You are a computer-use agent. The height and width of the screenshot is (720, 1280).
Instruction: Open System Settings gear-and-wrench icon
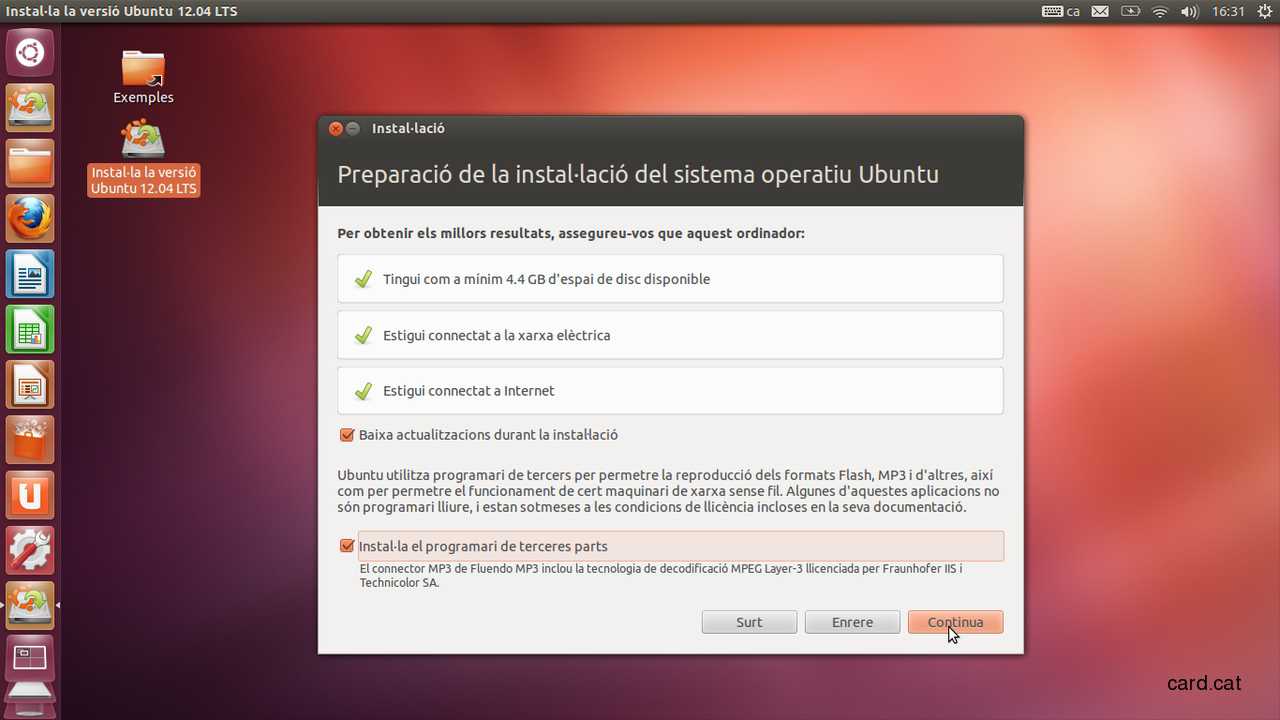click(30, 550)
